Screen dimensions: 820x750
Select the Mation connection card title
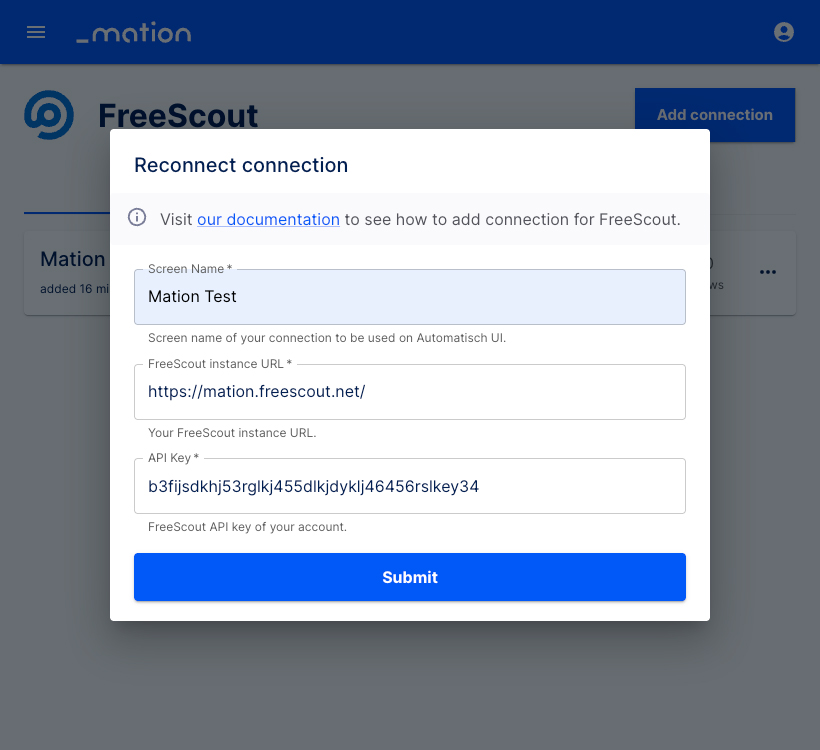point(75,259)
